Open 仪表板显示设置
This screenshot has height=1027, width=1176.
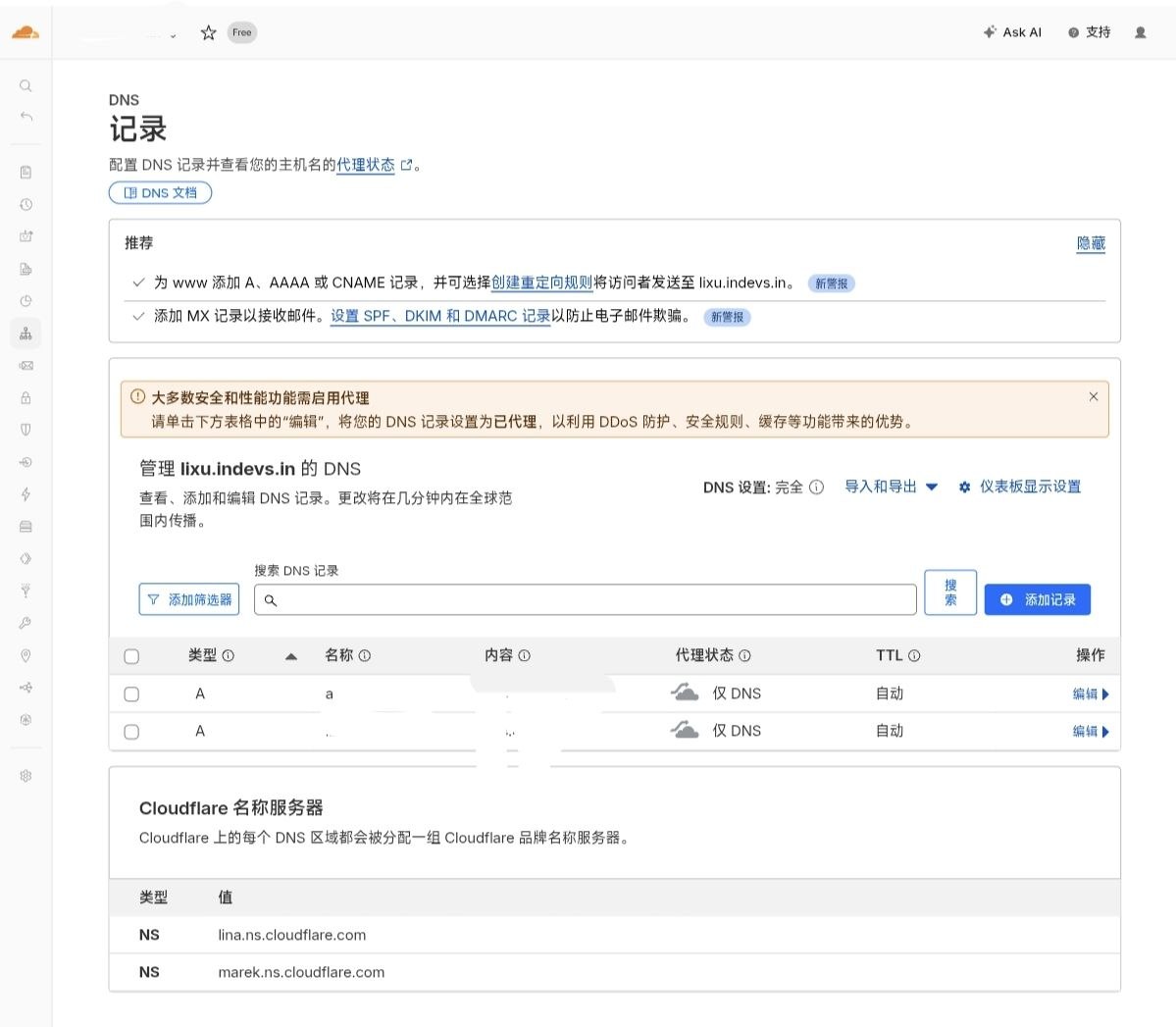click(1020, 487)
